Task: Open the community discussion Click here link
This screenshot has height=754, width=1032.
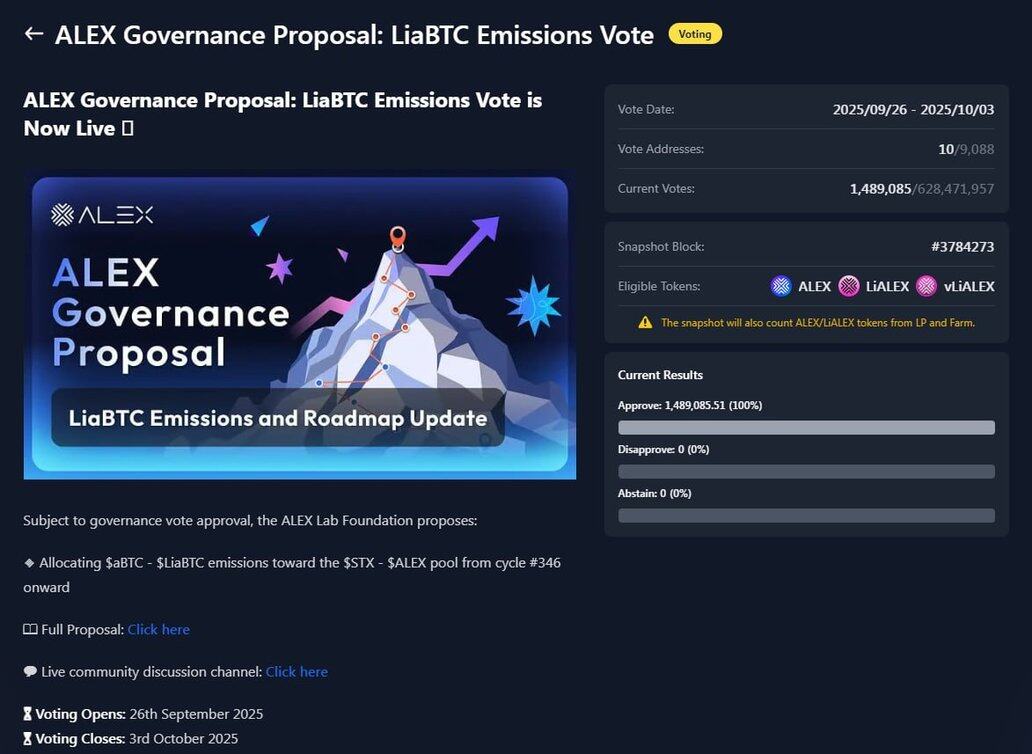Action: coord(297,672)
